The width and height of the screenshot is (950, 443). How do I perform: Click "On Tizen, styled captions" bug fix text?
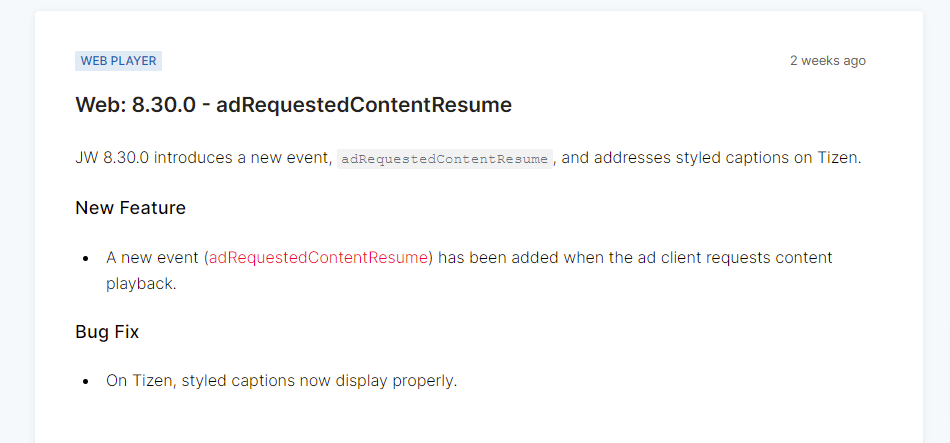tap(200, 381)
